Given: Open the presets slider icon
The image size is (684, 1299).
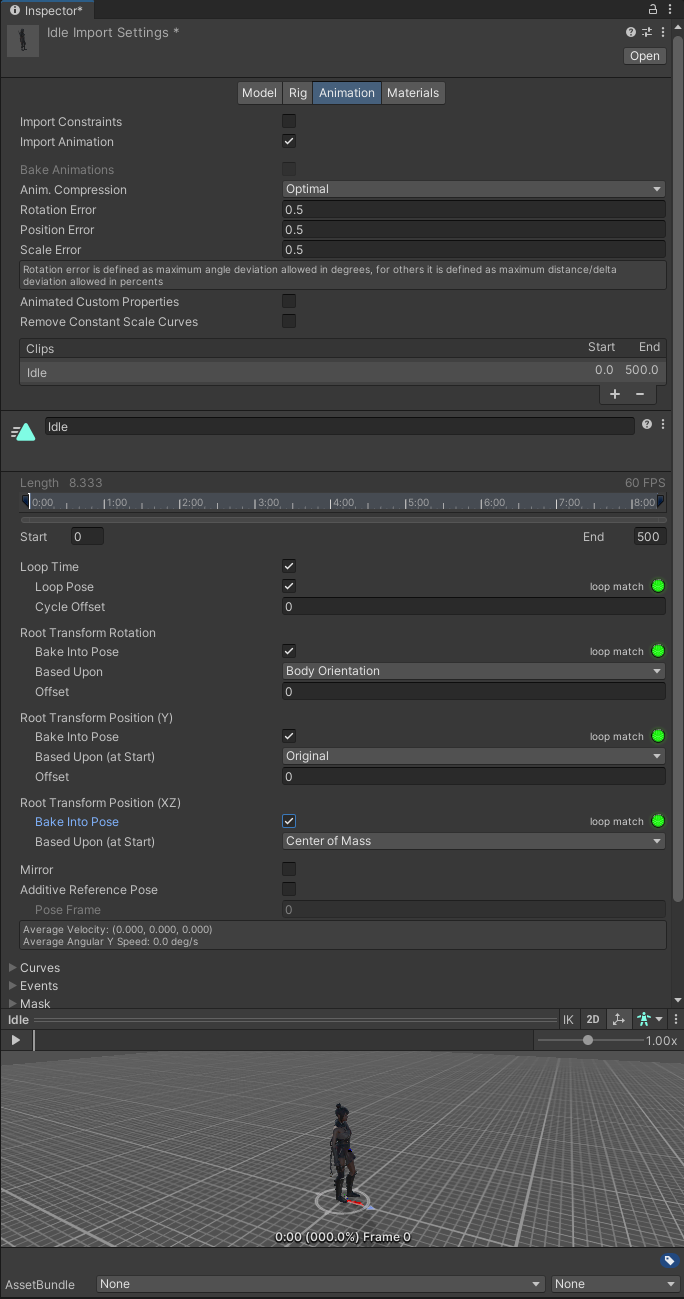Looking at the screenshot, I should click(x=647, y=32).
